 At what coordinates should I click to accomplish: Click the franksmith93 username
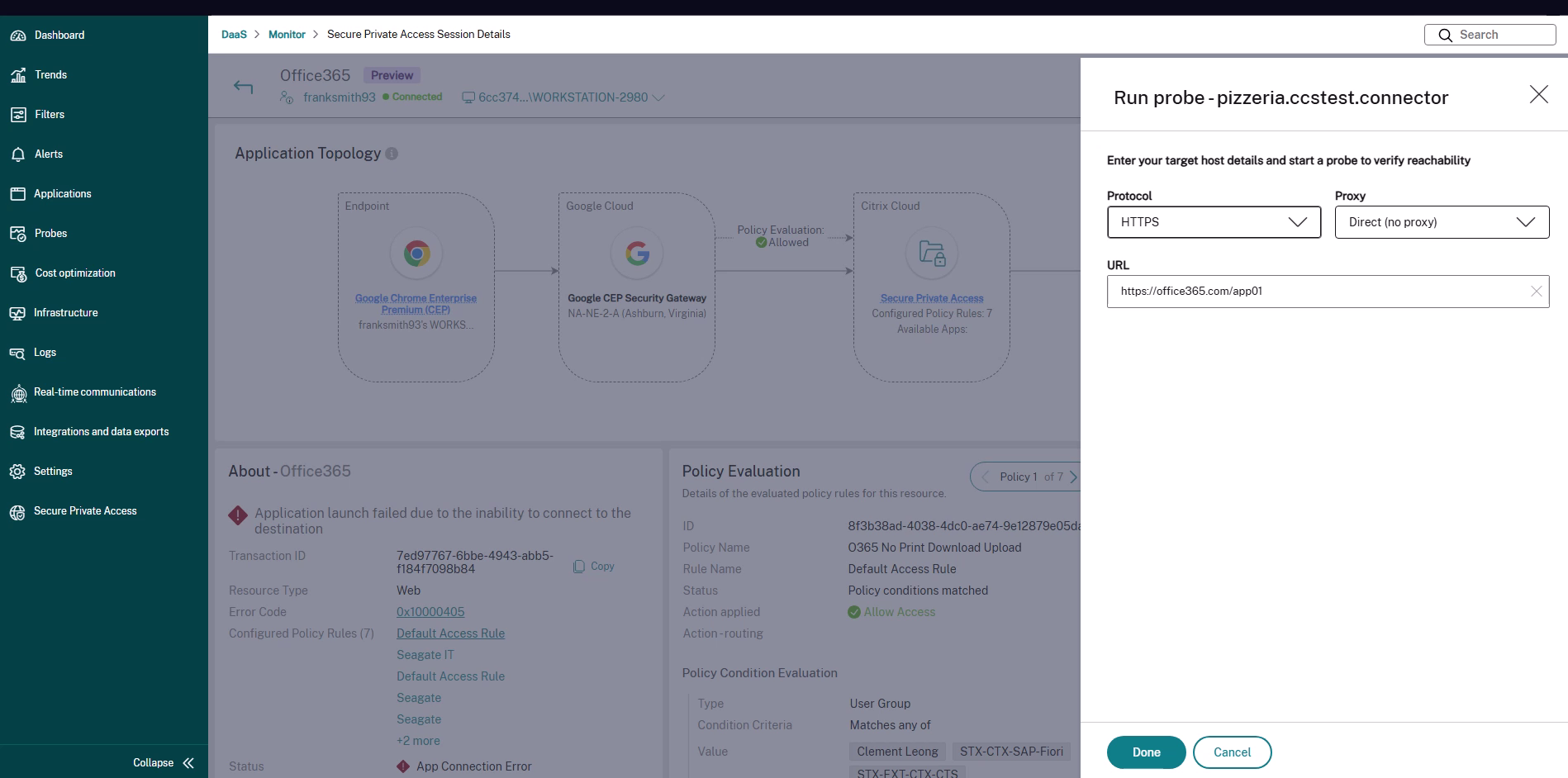pos(340,97)
